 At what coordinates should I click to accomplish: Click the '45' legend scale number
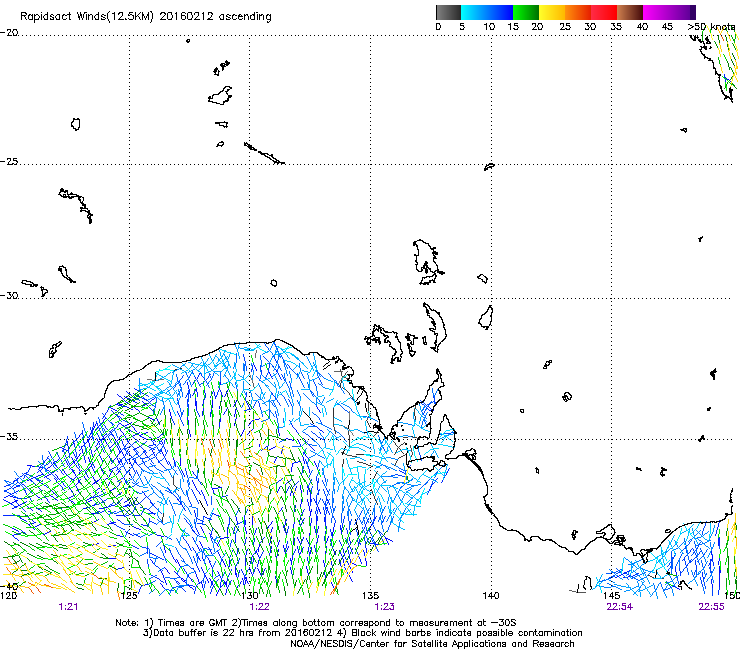(x=667, y=27)
